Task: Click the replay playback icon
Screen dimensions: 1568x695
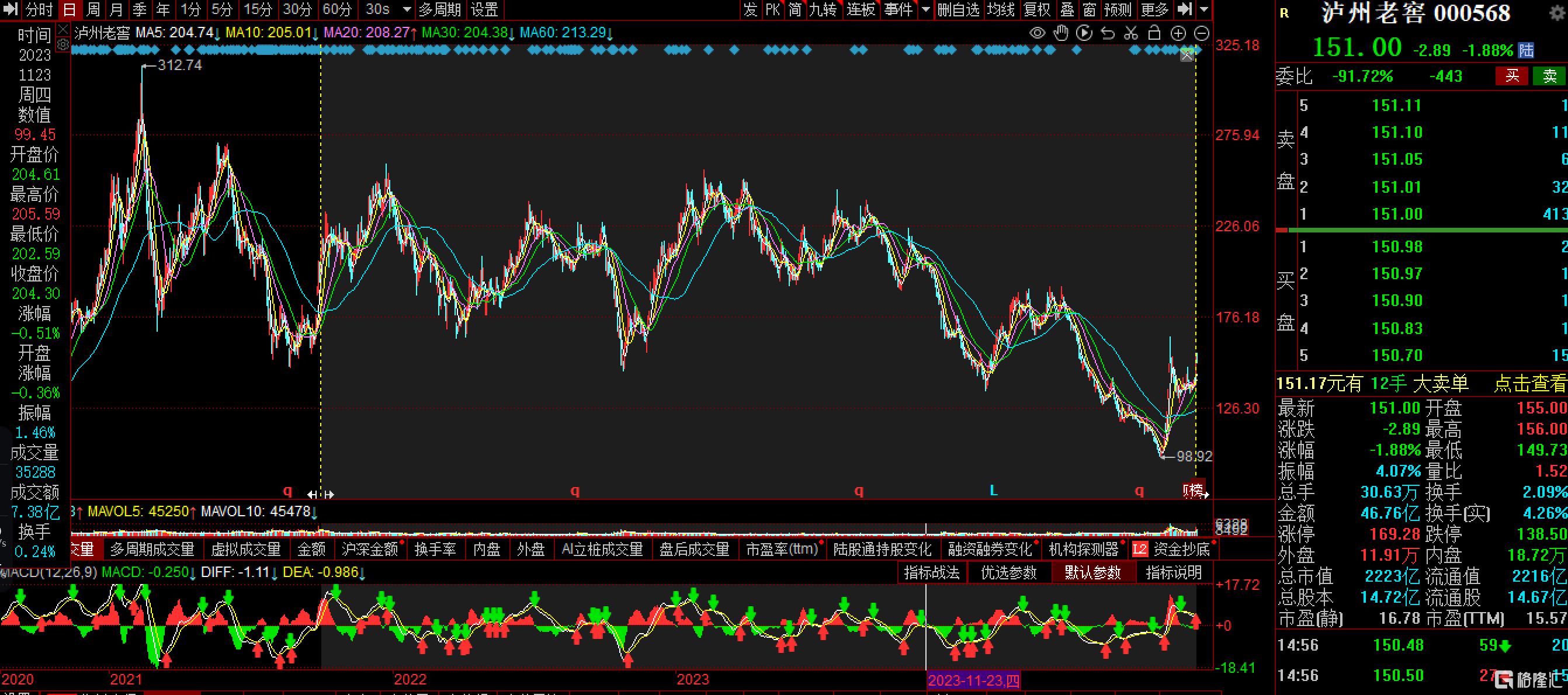Action: [1084, 33]
